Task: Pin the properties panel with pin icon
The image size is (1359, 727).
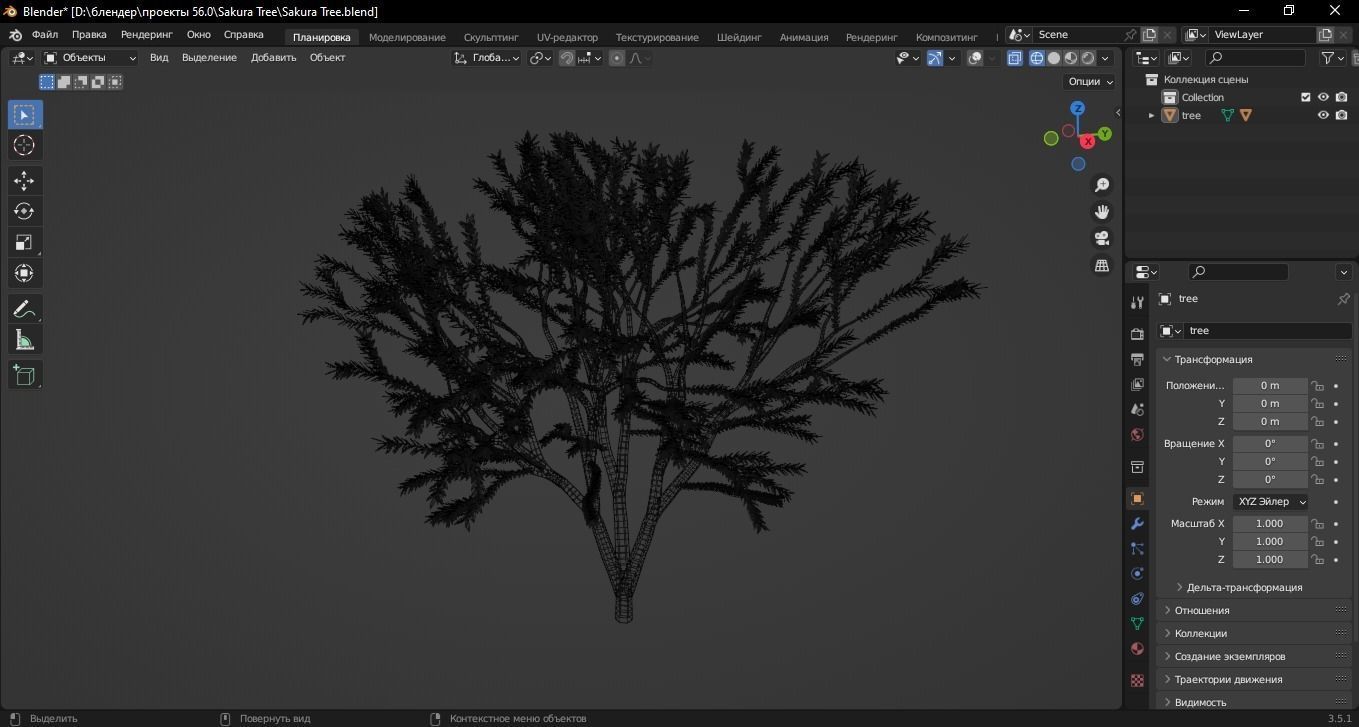Action: [x=1343, y=299]
